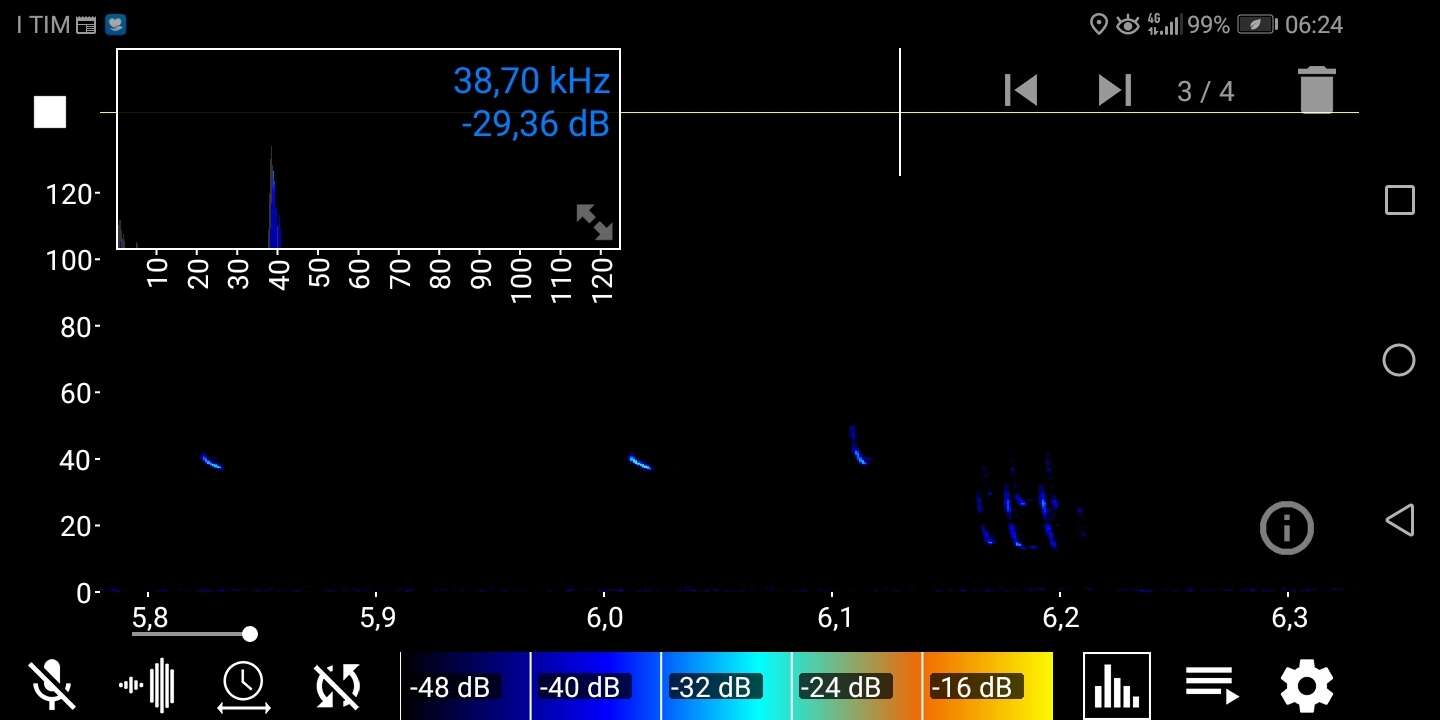Tap the 3 / 4 recording counter
The width and height of the screenshot is (1440, 720).
(1206, 92)
